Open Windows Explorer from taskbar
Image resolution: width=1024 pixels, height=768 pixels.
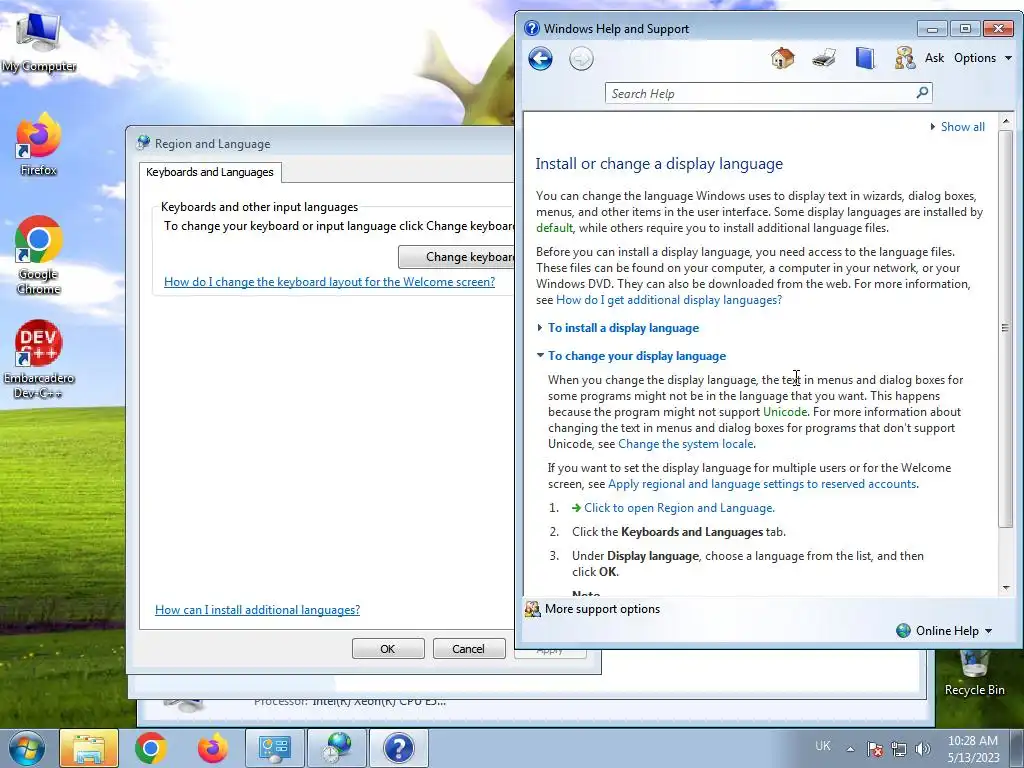coord(89,748)
